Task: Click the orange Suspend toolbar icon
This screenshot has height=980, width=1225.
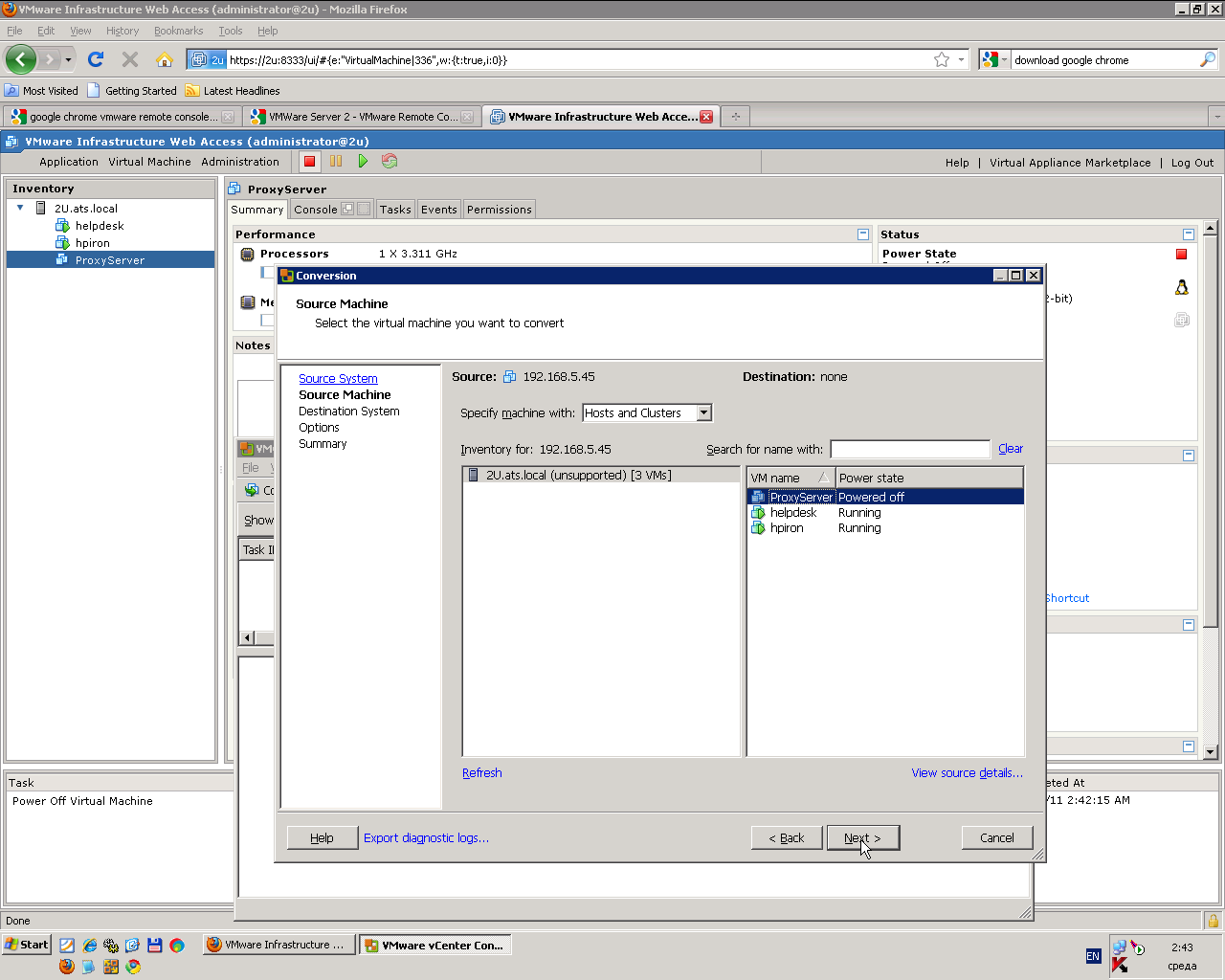Action: point(336,162)
